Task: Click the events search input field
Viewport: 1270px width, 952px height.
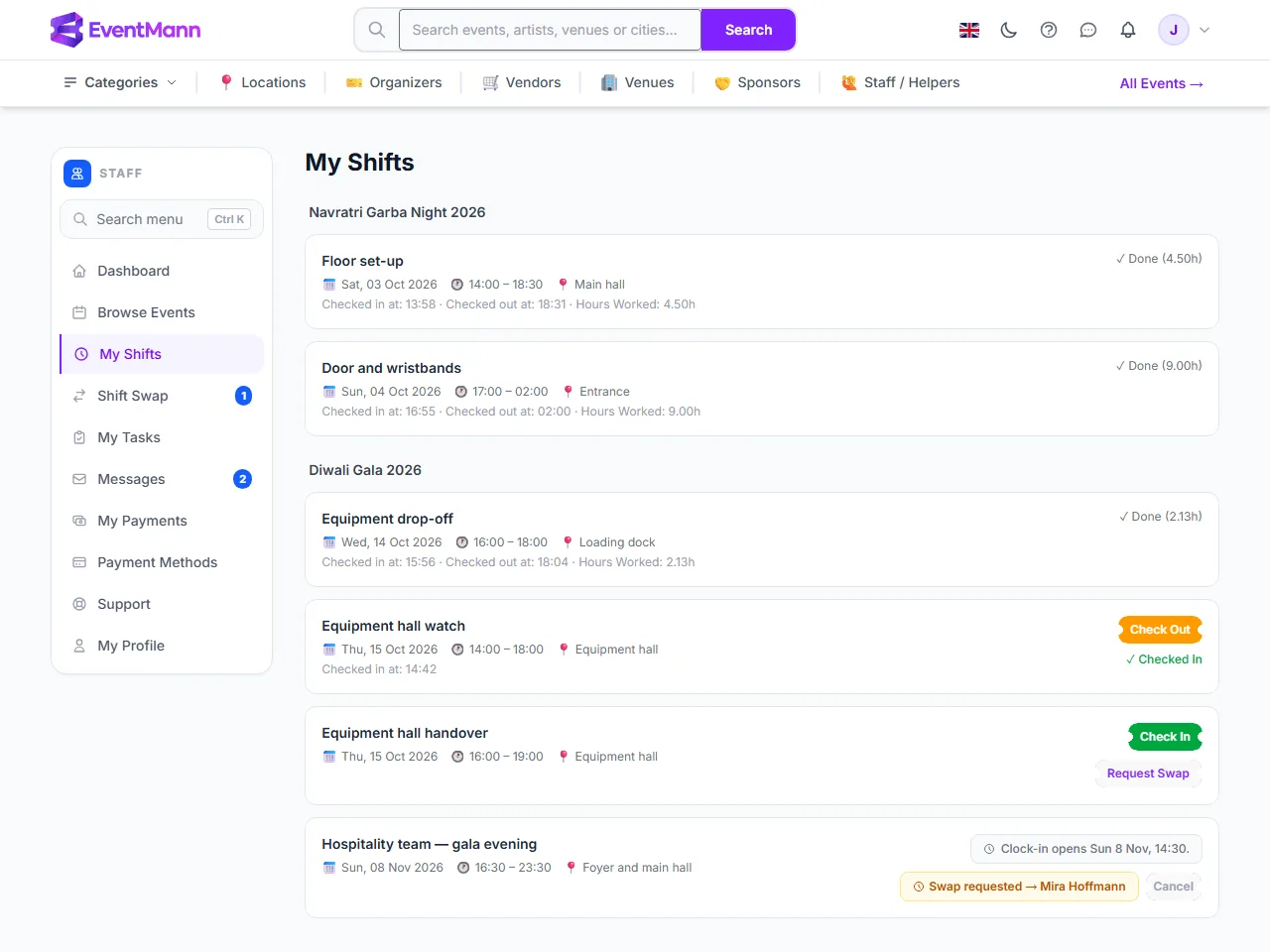Action: (550, 30)
